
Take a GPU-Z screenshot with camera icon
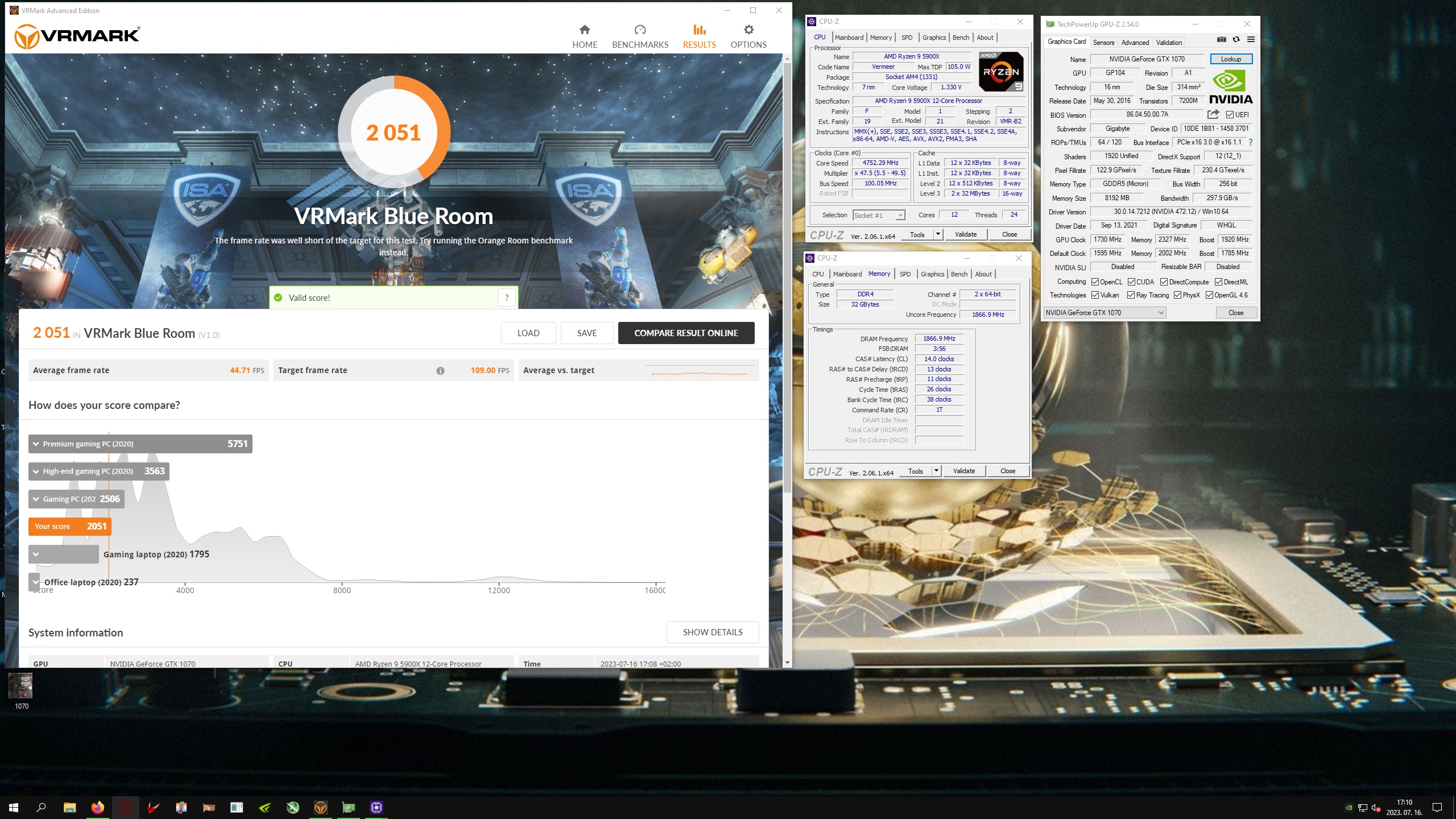(1221, 39)
